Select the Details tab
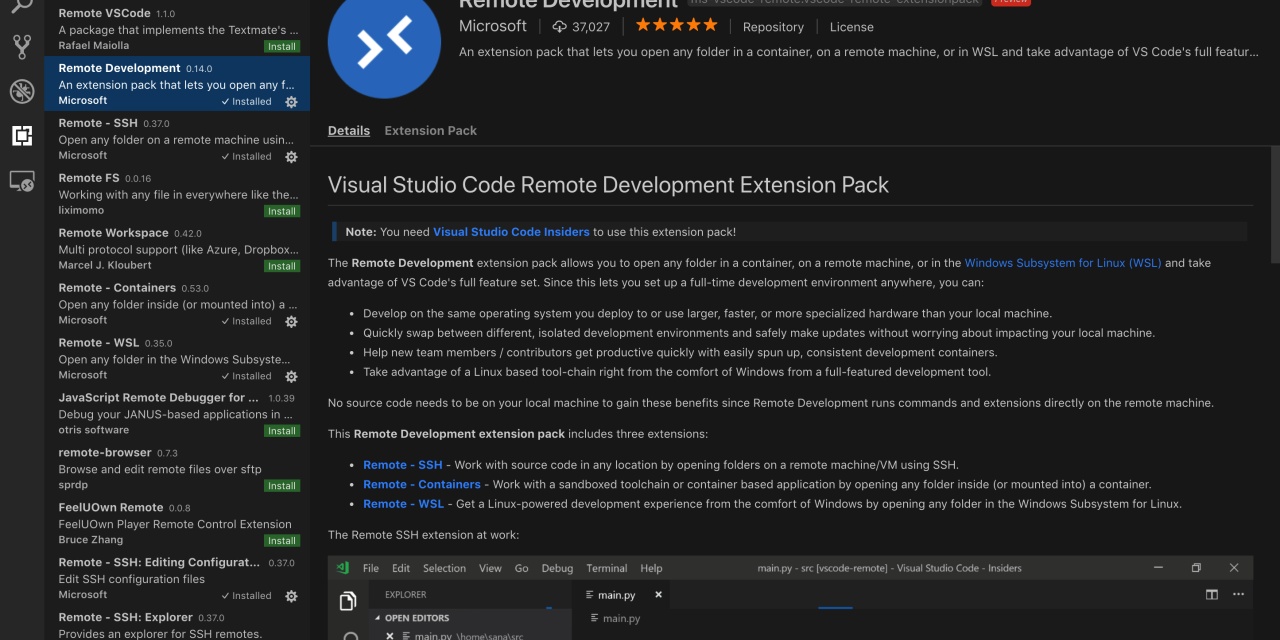1280x640 pixels. click(x=348, y=130)
